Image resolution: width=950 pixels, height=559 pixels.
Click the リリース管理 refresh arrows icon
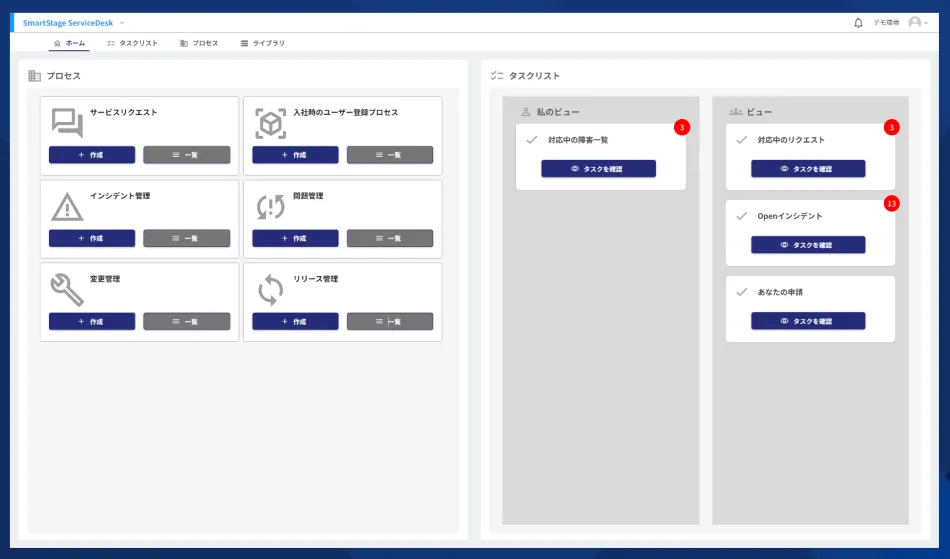[270, 290]
